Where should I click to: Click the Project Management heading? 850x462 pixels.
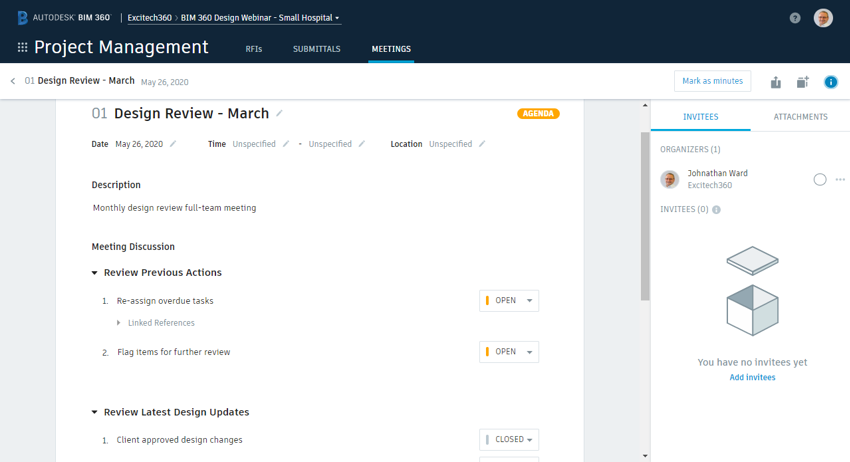[121, 47]
